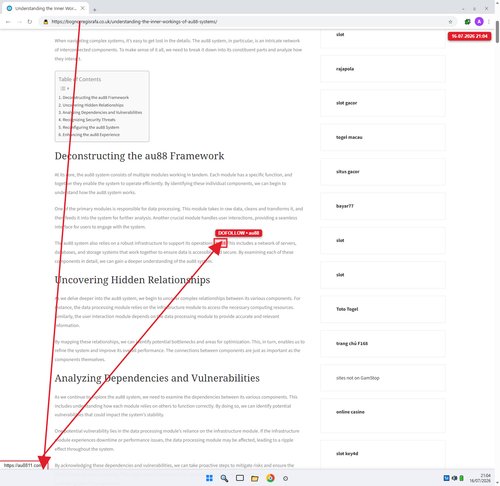
Task: Go back with the browser back arrow
Action: [x=8, y=22]
